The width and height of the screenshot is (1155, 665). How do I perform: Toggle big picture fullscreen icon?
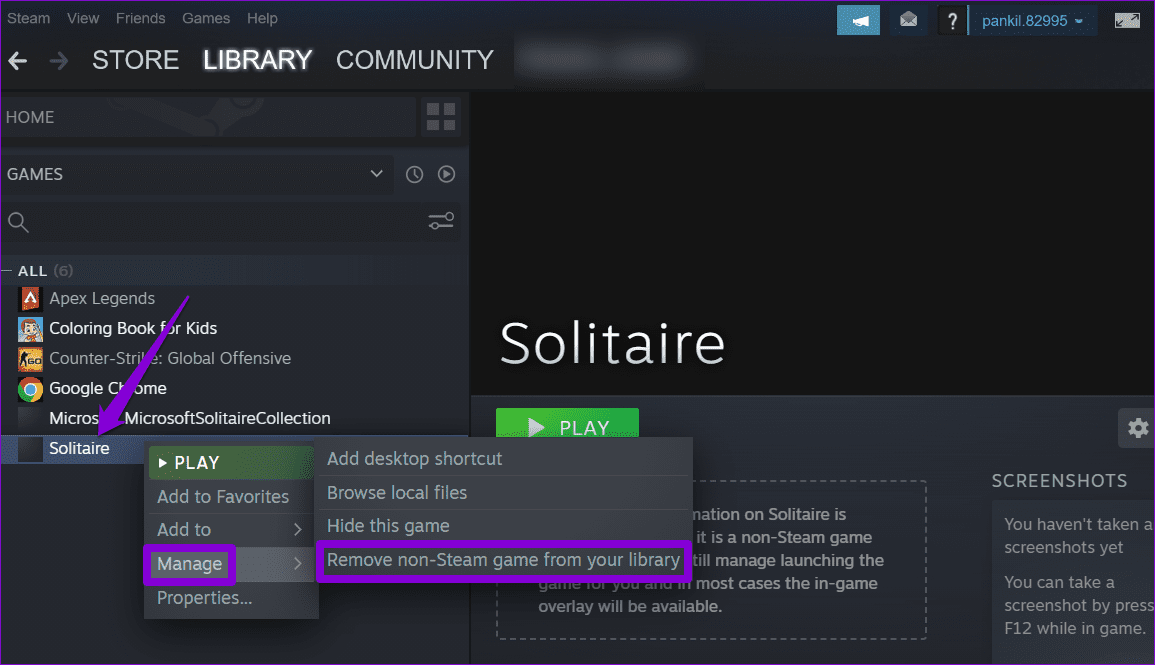coord(1127,21)
